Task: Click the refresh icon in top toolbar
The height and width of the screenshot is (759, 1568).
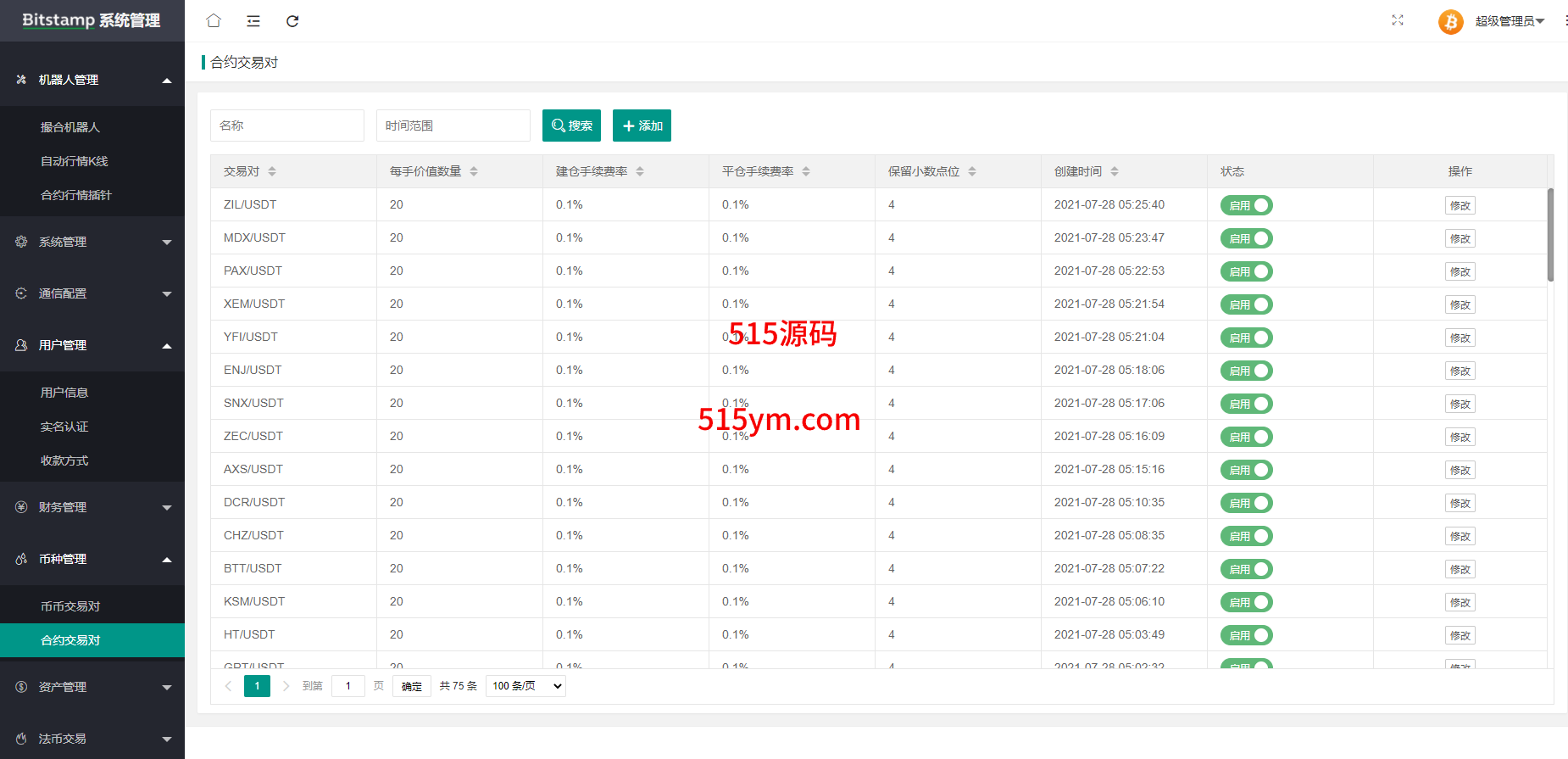Action: pos(292,21)
